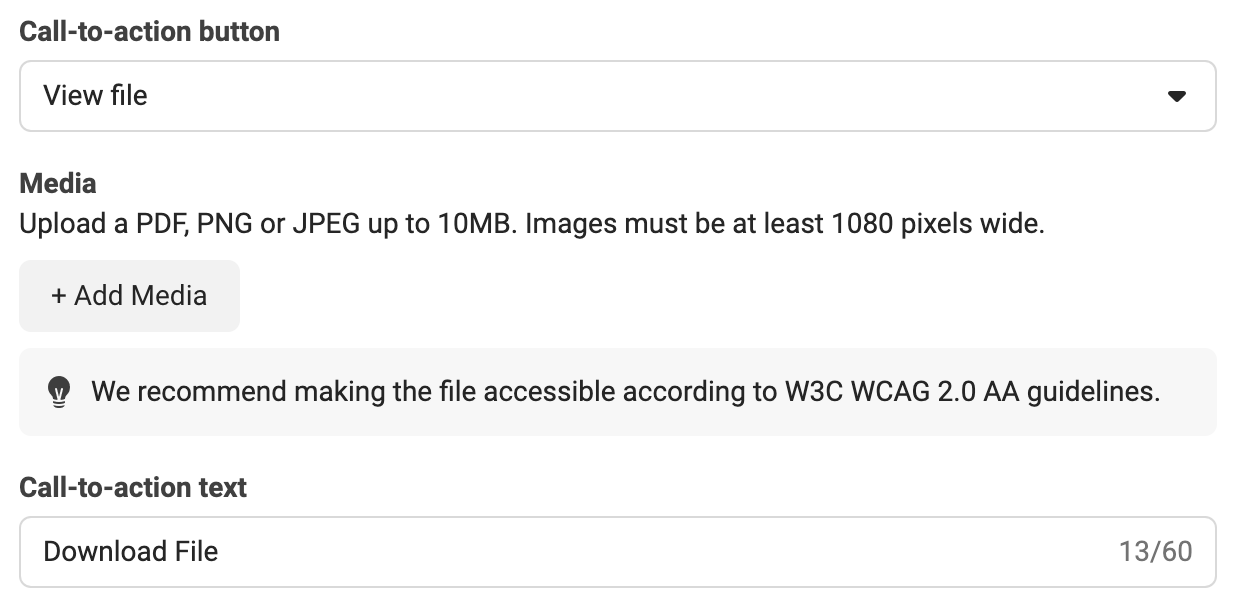Viewport: 1236px width, 610px height.
Task: Click the 'Media' section heading
Action: pos(58,184)
